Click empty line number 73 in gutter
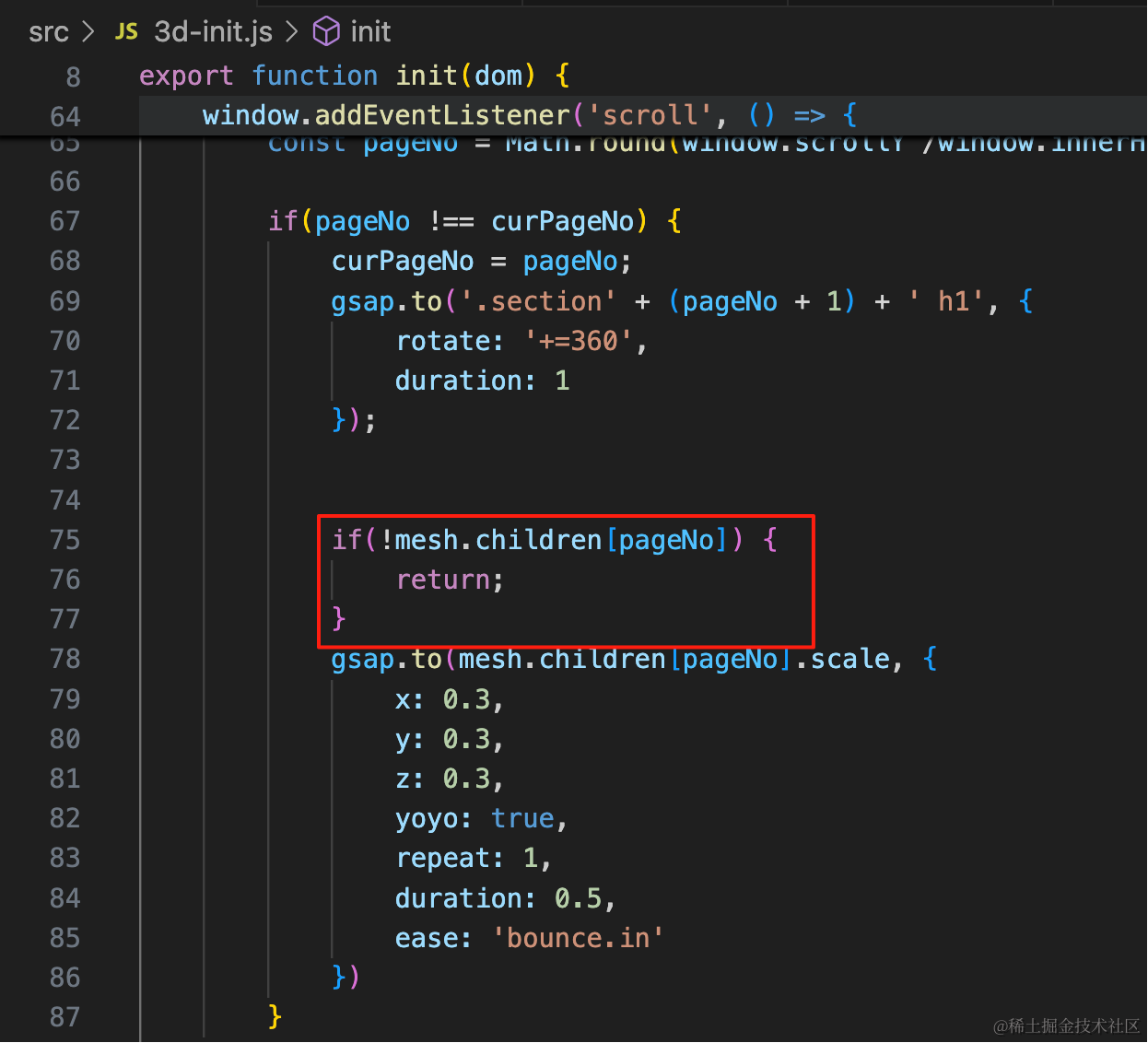Viewport: 1148px width, 1043px height. 65,460
